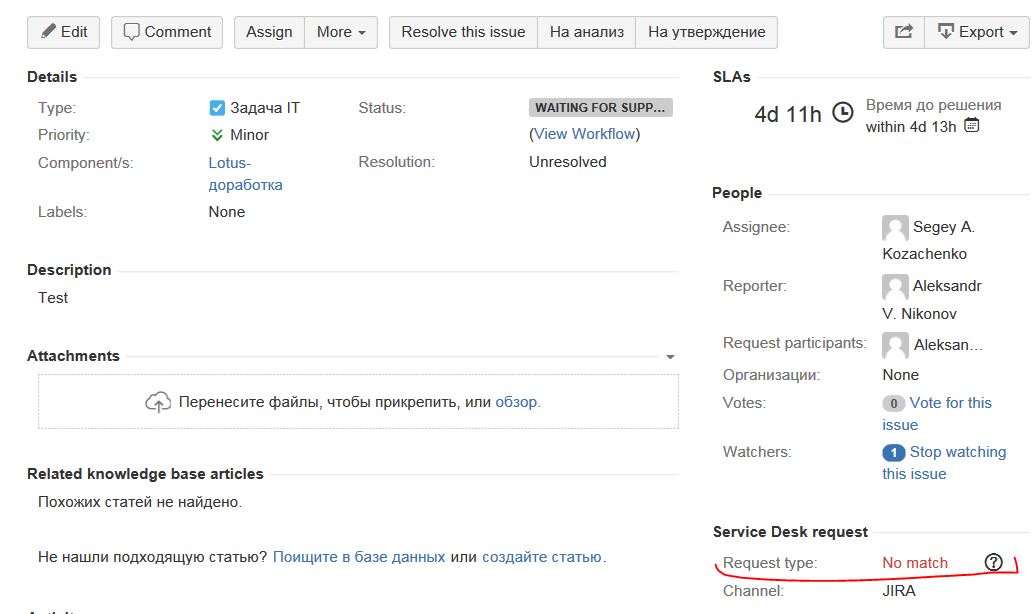1035x614 pixels.
Task: Click the upload cloud icon
Action: [158, 401]
